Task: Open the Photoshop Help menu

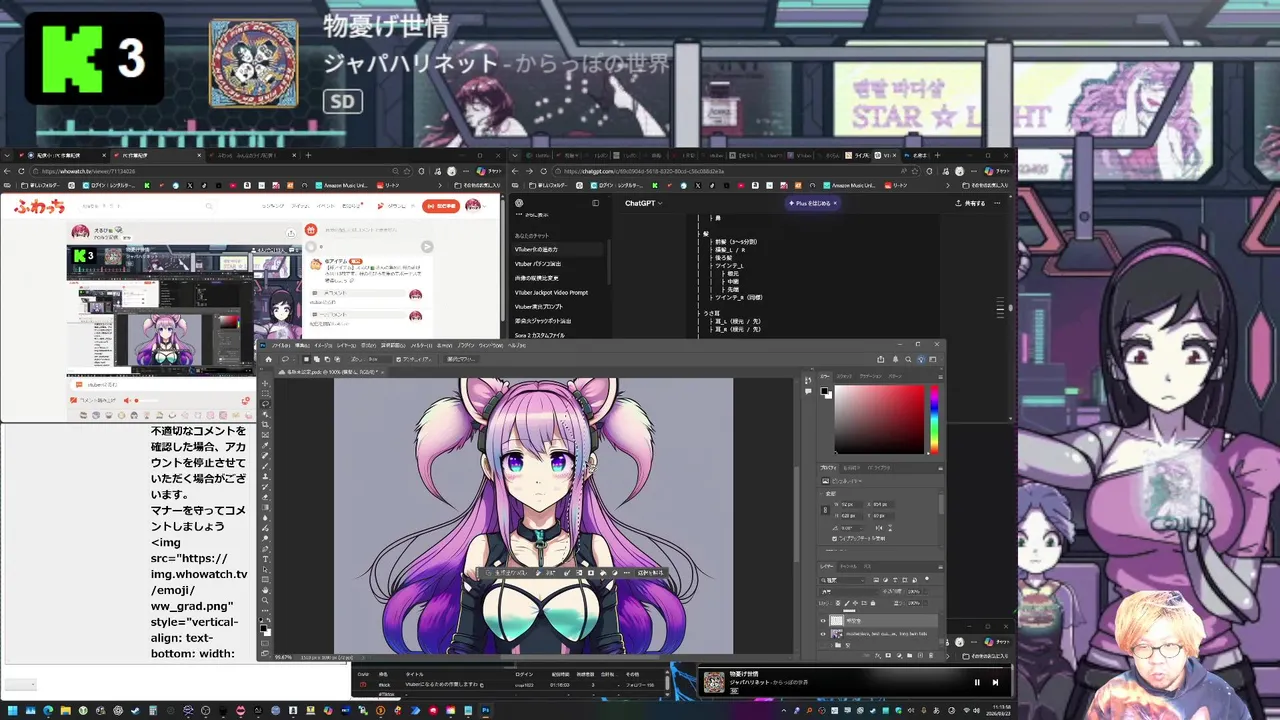Action: [516, 345]
